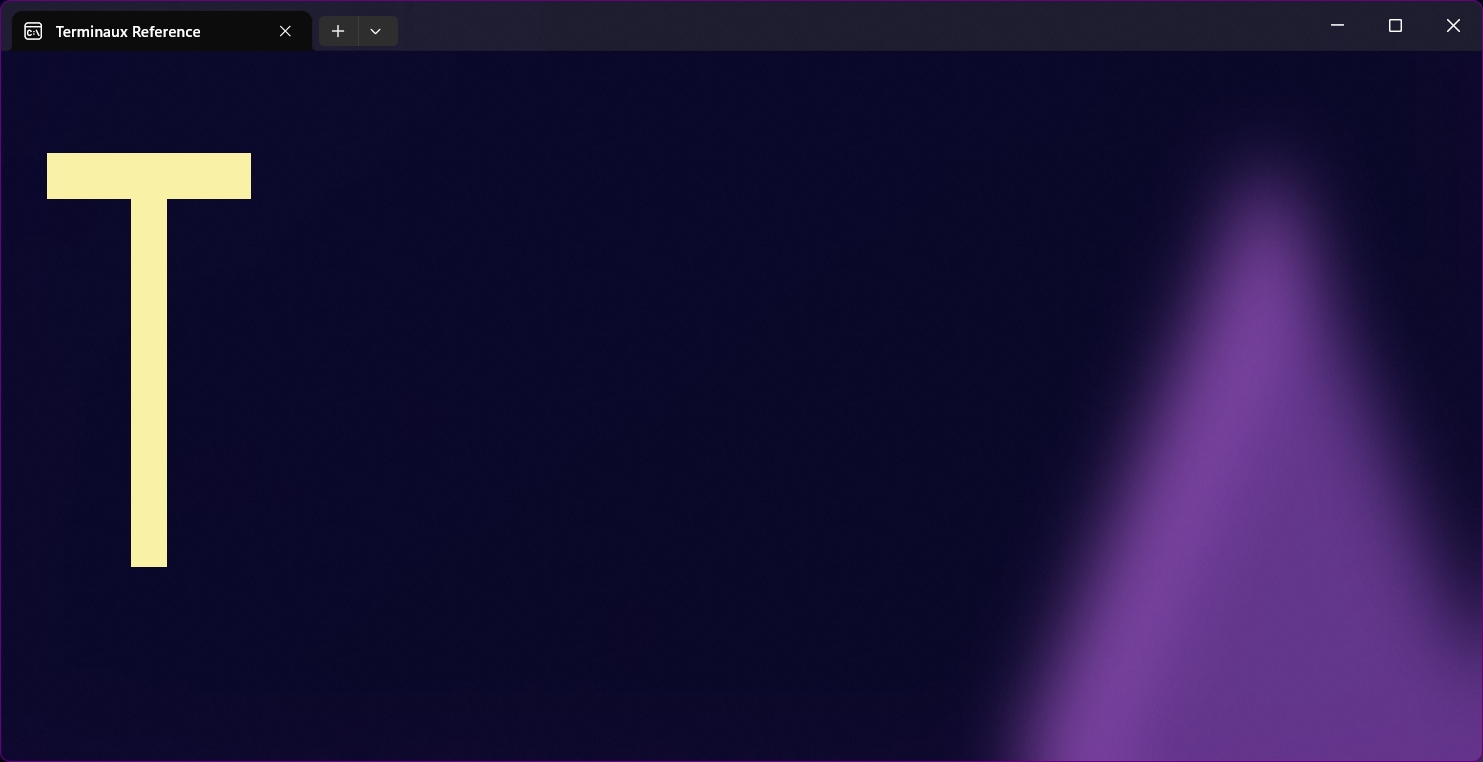Click the vertical stem of the yellow T

click(149, 400)
